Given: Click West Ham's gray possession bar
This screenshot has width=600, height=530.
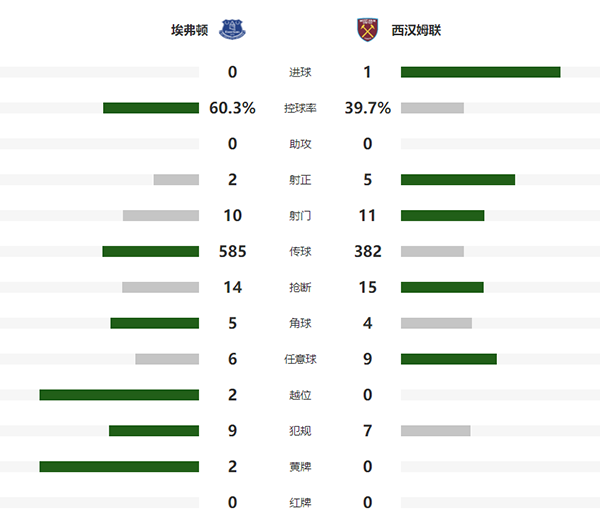Looking at the screenshot, I should coord(432,108).
